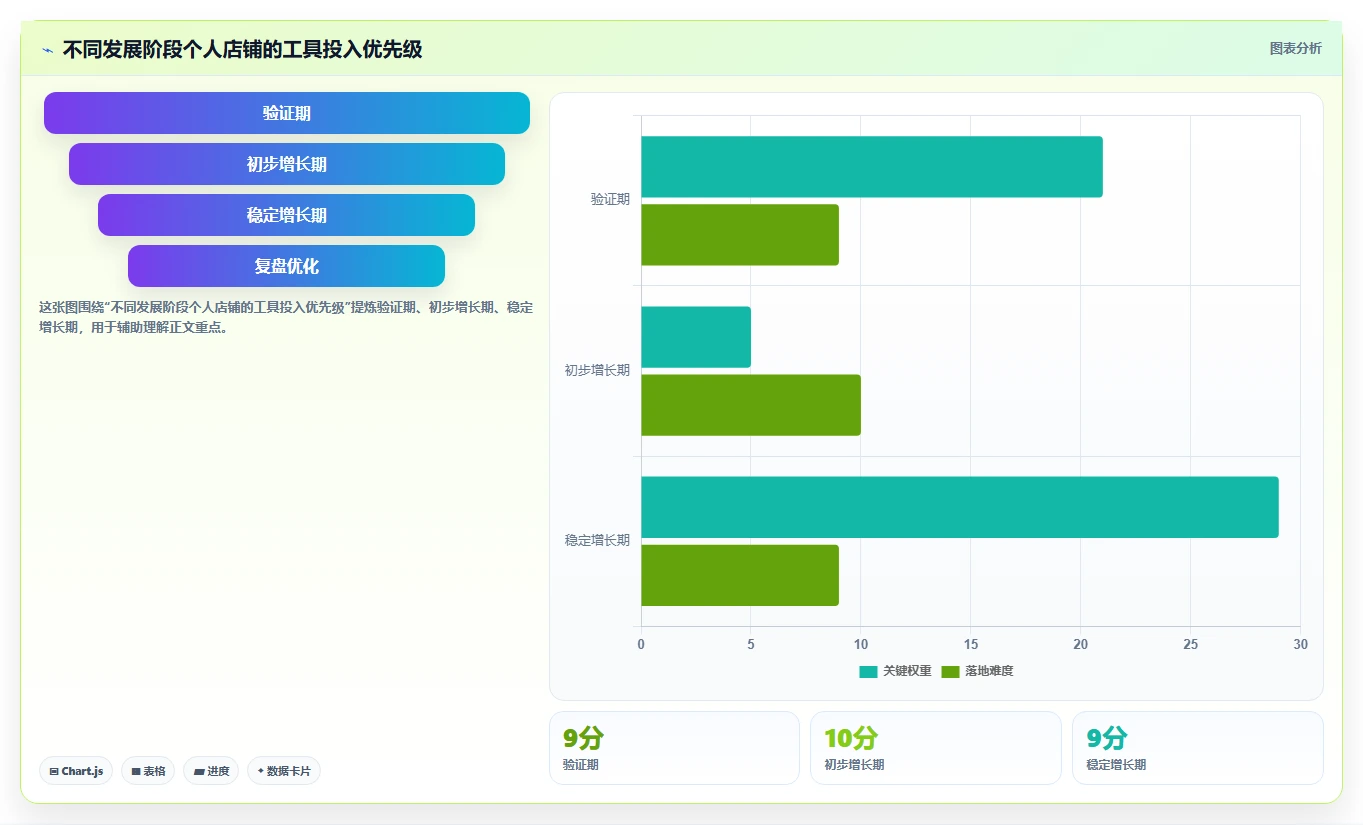Viewport: 1363px width, 825px height.
Task: Select the 初步增长期 funnel stage
Action: point(287,164)
